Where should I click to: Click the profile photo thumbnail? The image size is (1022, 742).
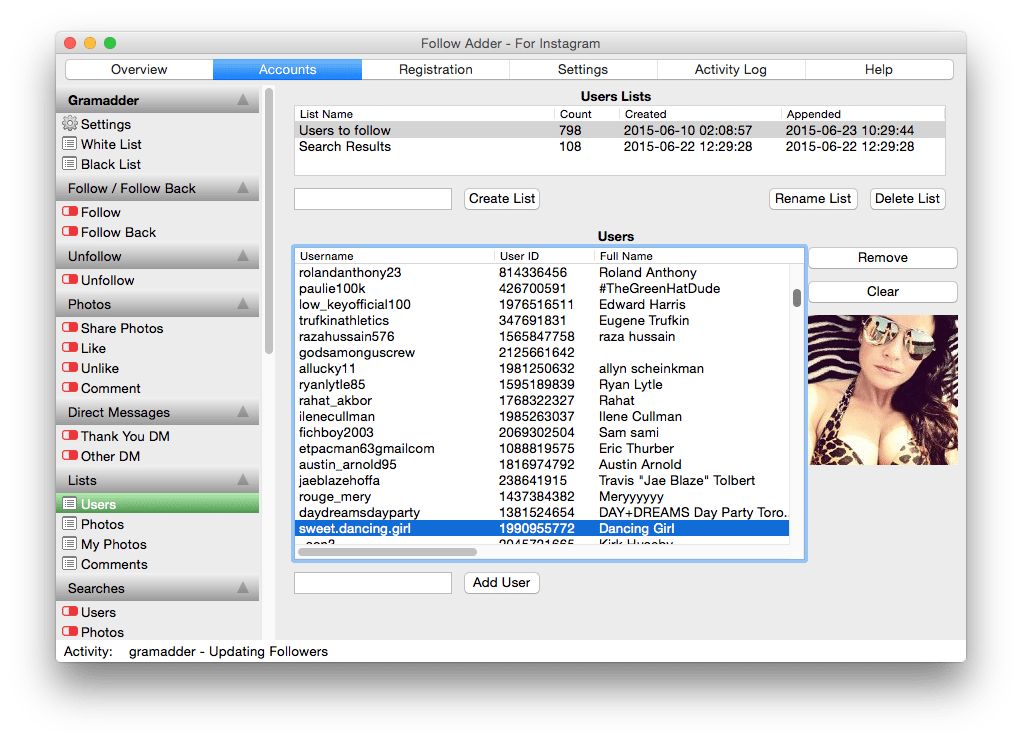tap(883, 390)
